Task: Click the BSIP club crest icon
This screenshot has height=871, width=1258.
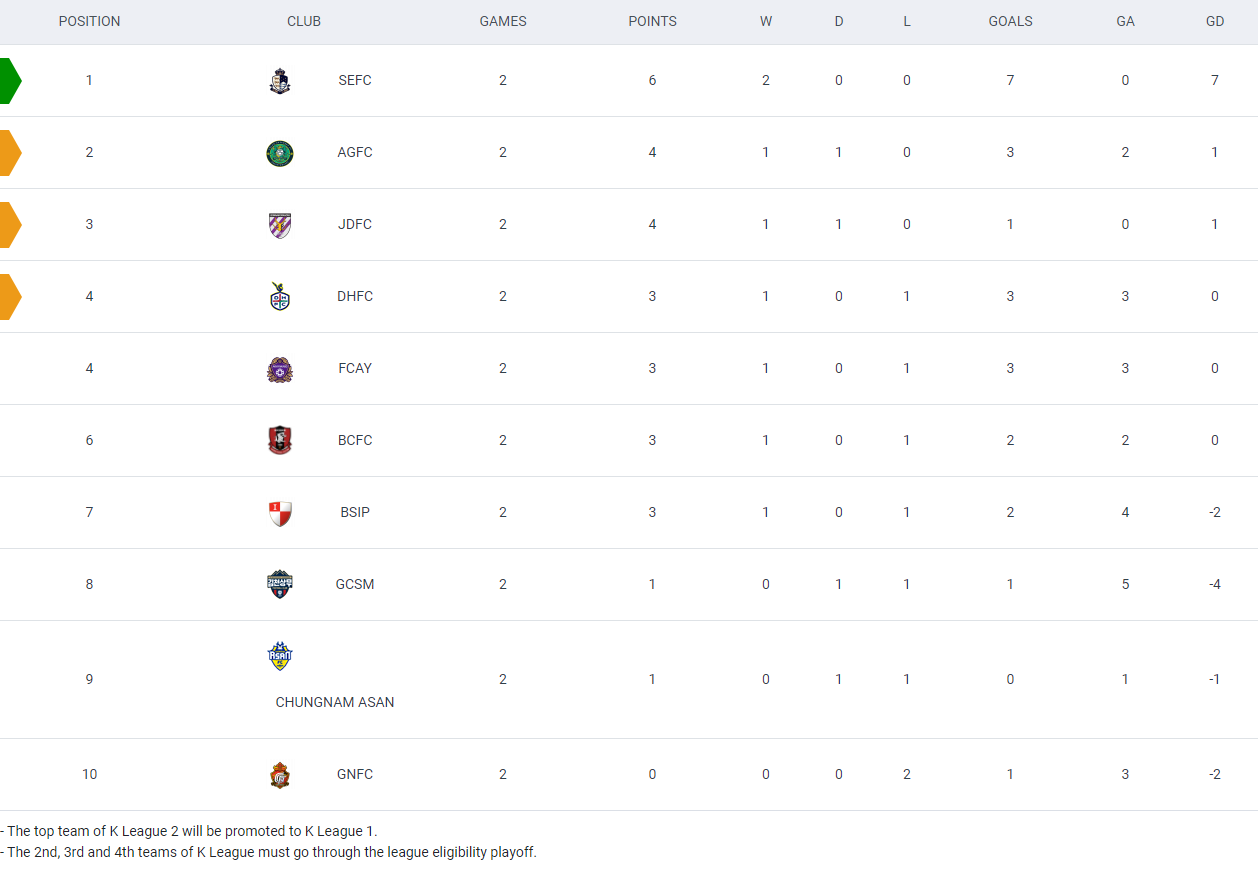Action: click(x=280, y=513)
